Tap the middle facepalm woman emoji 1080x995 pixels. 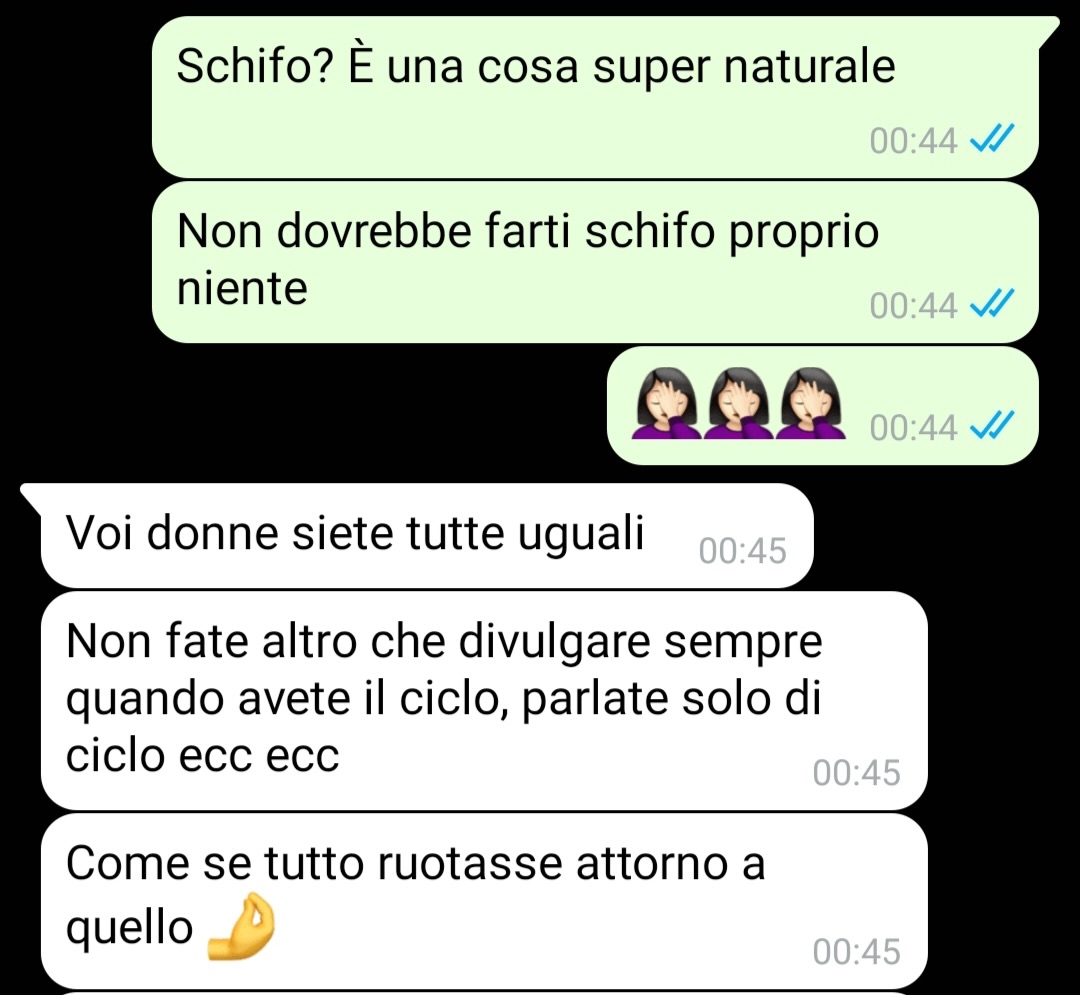[x=738, y=404]
